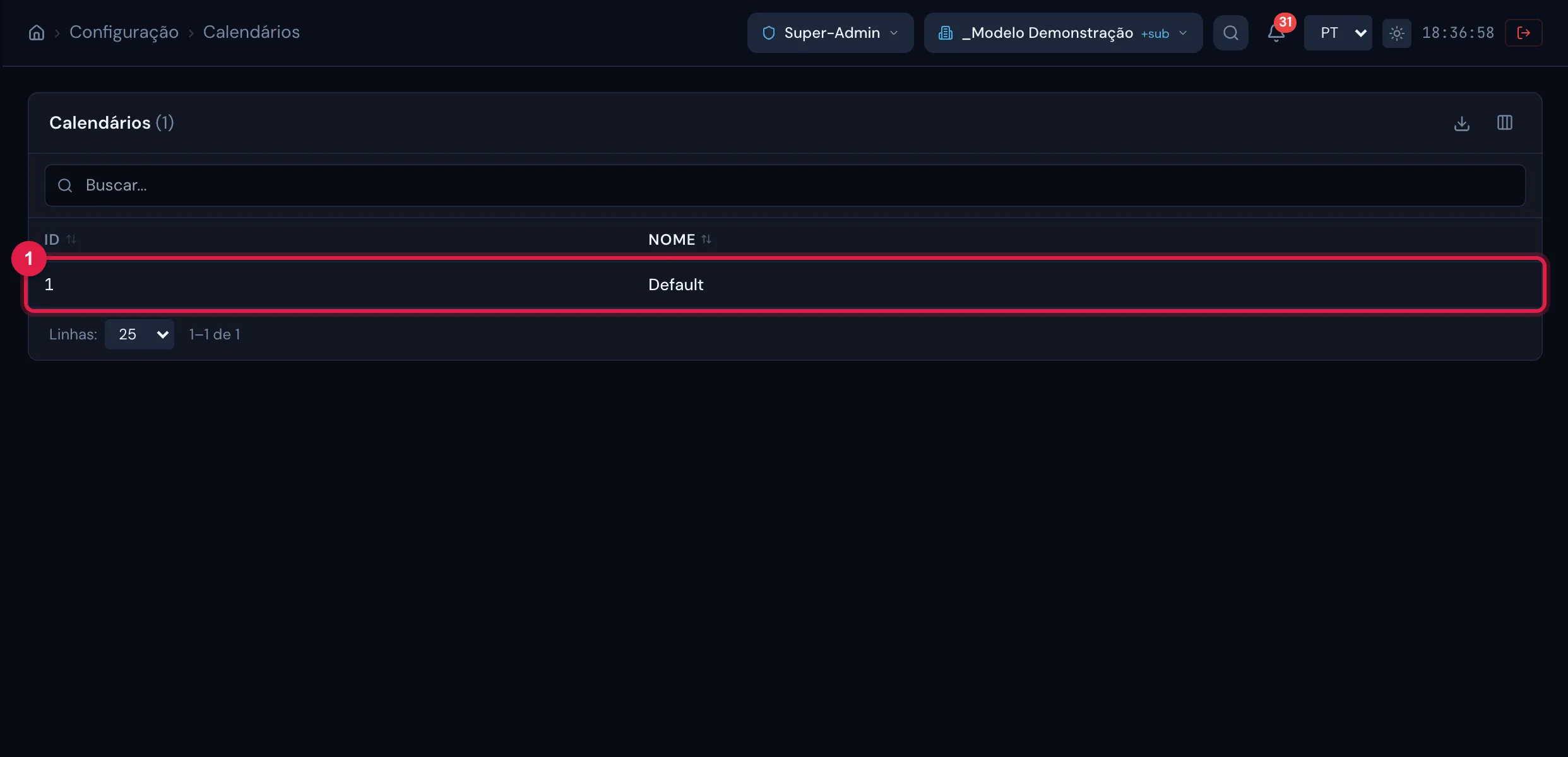
Task: Open global search magnifier button
Action: tap(1230, 33)
